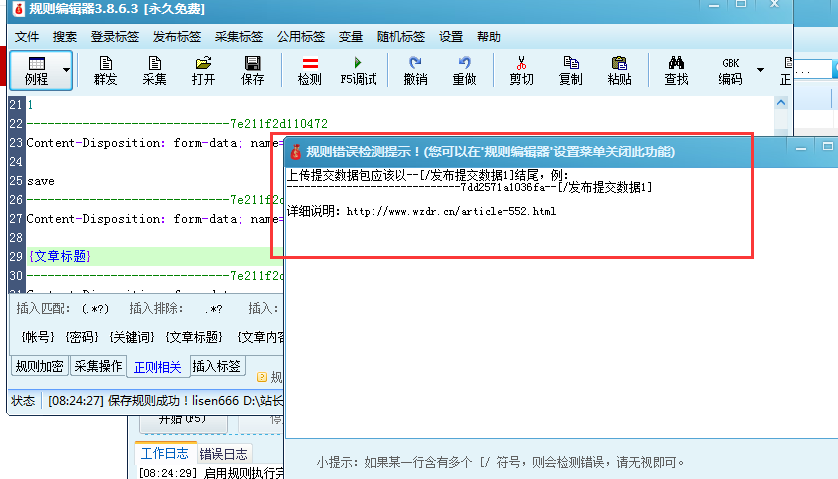Click the 采集 toolbar icon
This screenshot has width=838, height=479.
[154, 70]
